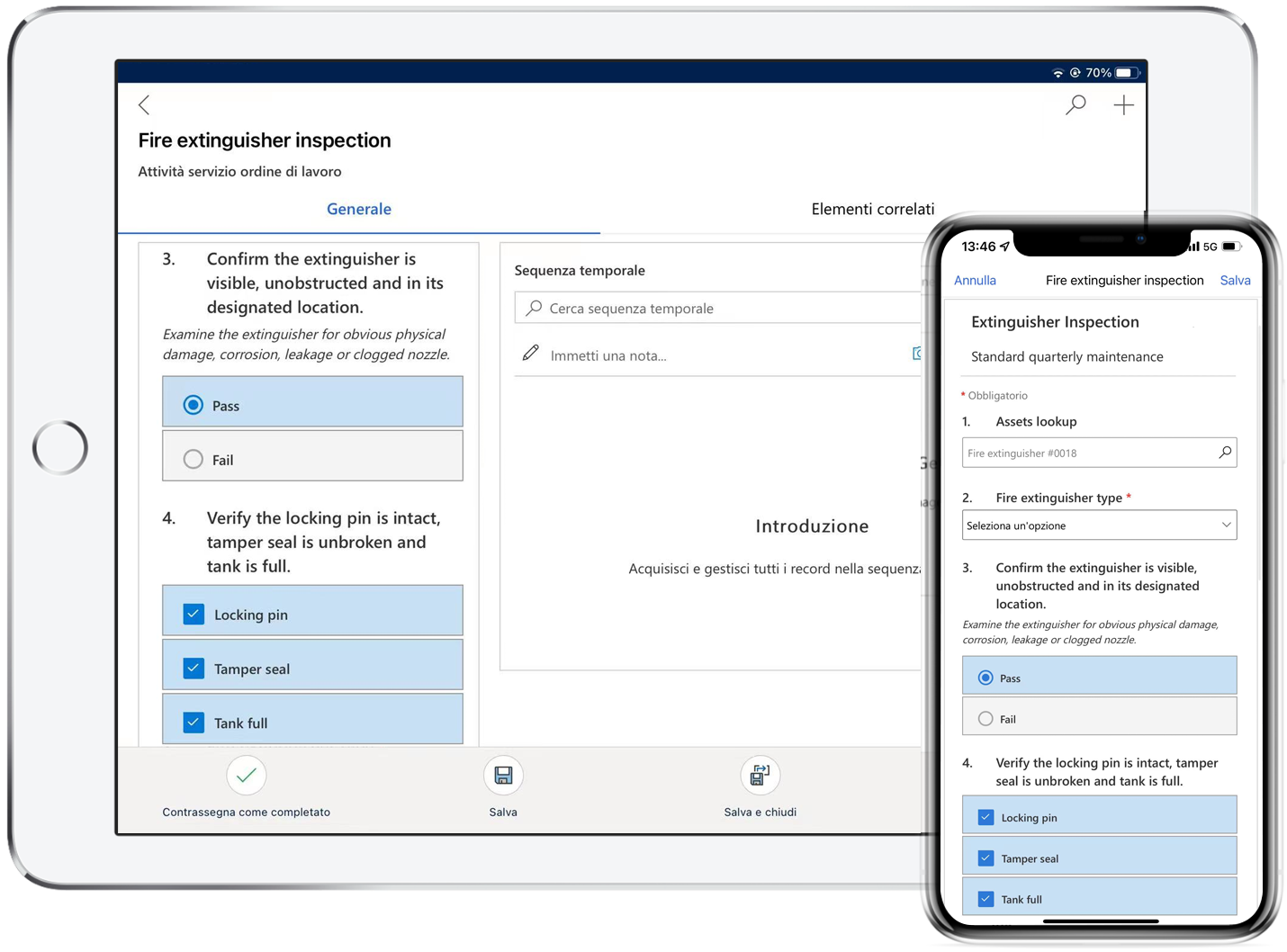The height and width of the screenshot is (952, 1287).
Task: Click the phone Assets lookup input field
Action: point(1099,453)
